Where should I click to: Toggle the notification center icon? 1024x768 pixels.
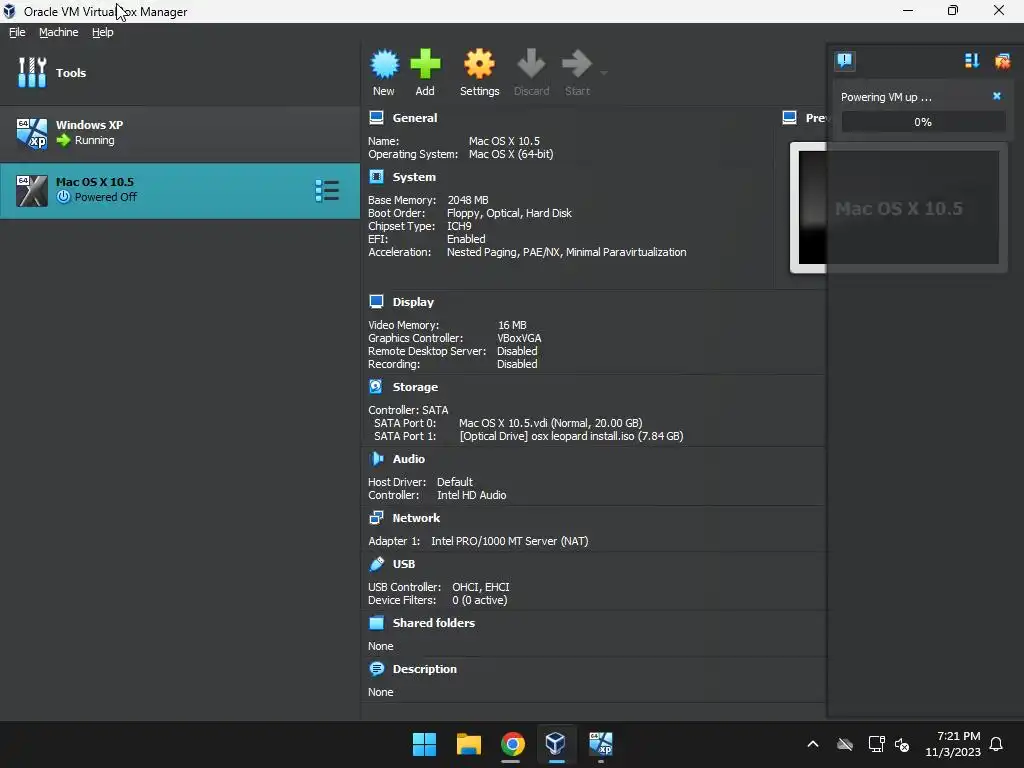[x=844, y=61]
